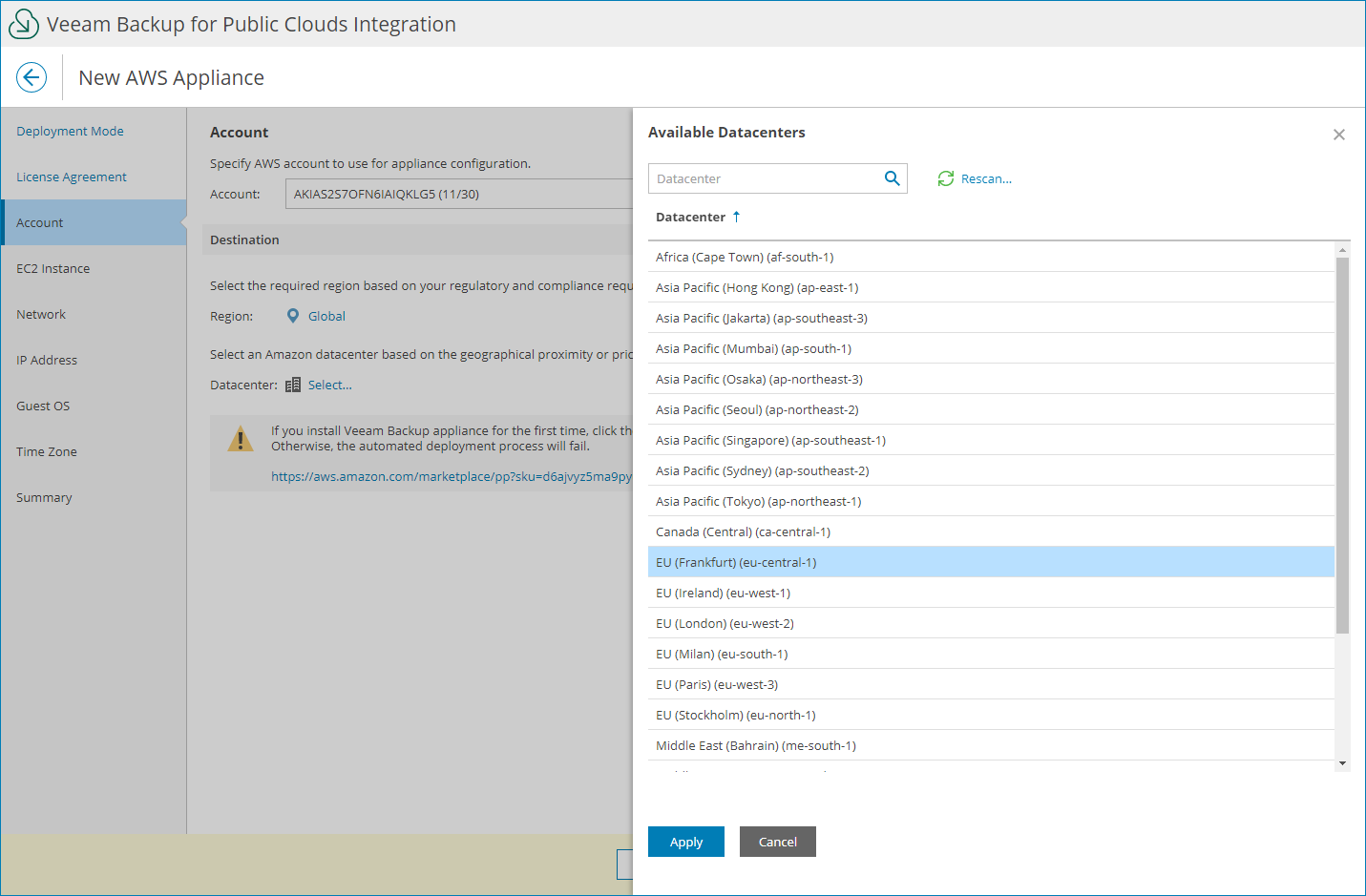Screen dimensions: 1366x896
Task: Click the location pin next to Global
Action: coord(294,315)
